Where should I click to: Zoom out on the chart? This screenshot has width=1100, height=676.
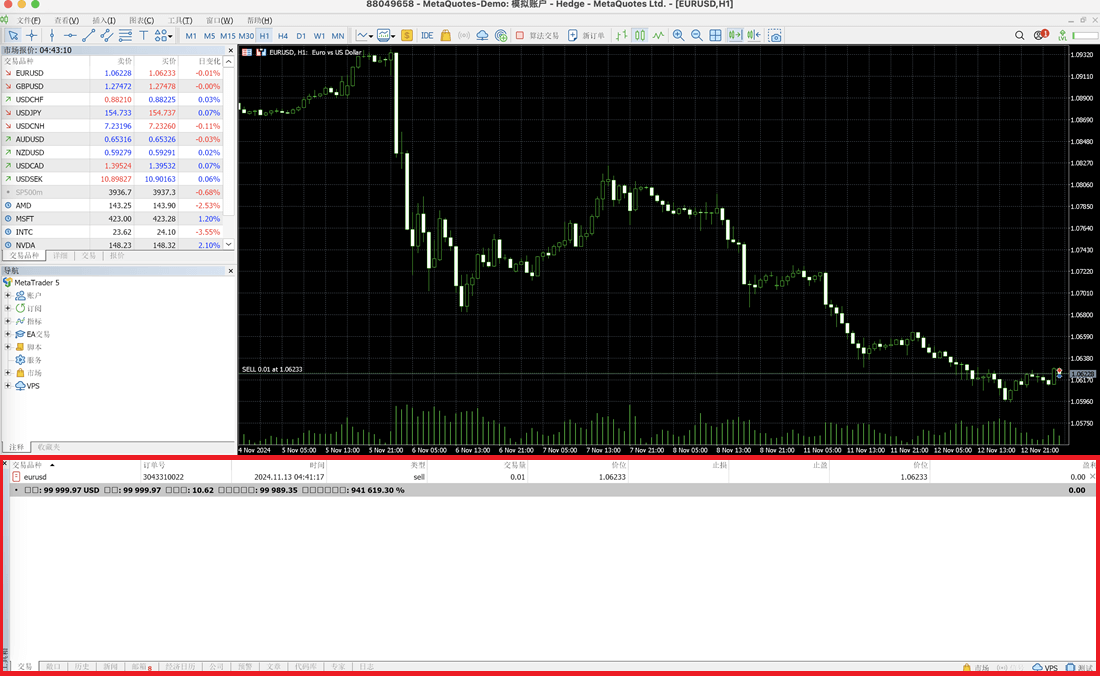pyautogui.click(x=697, y=36)
